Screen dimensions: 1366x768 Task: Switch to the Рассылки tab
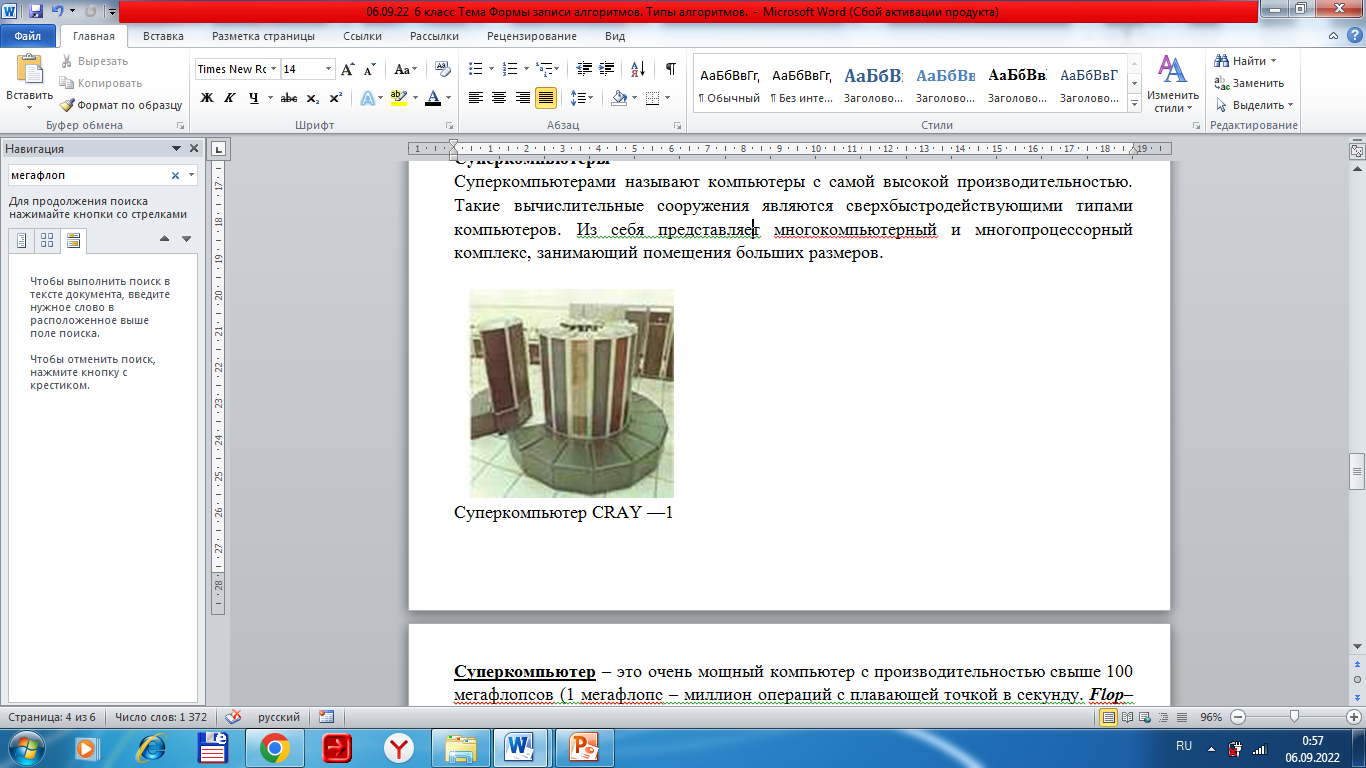pos(434,36)
